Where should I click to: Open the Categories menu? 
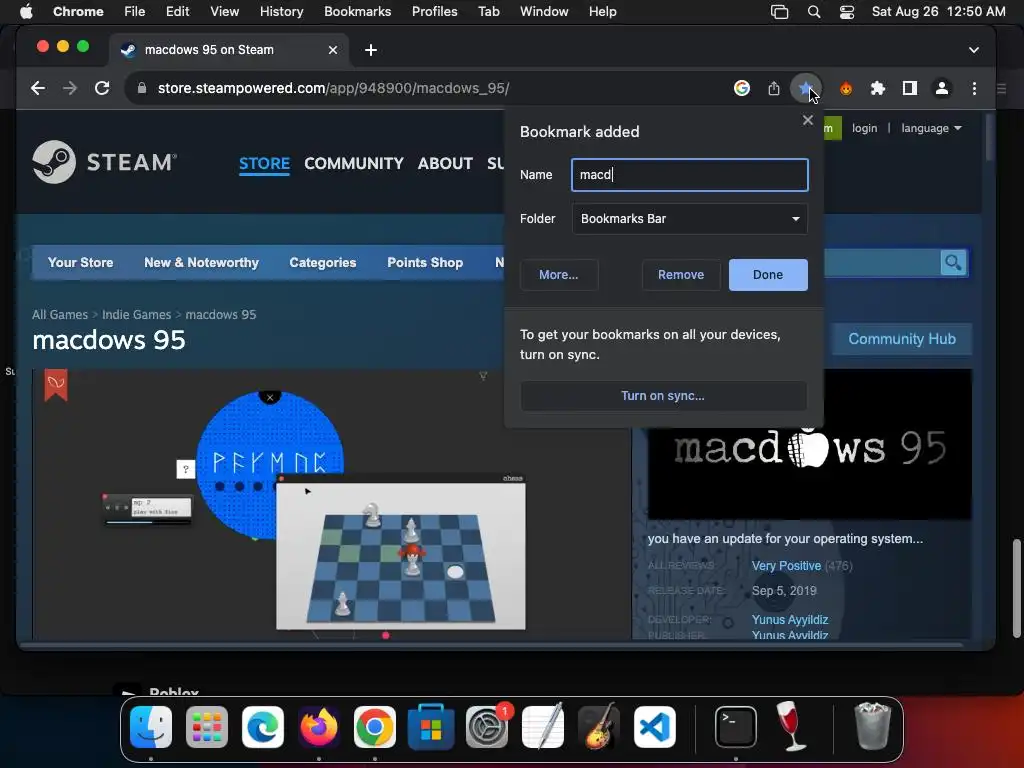tap(323, 263)
